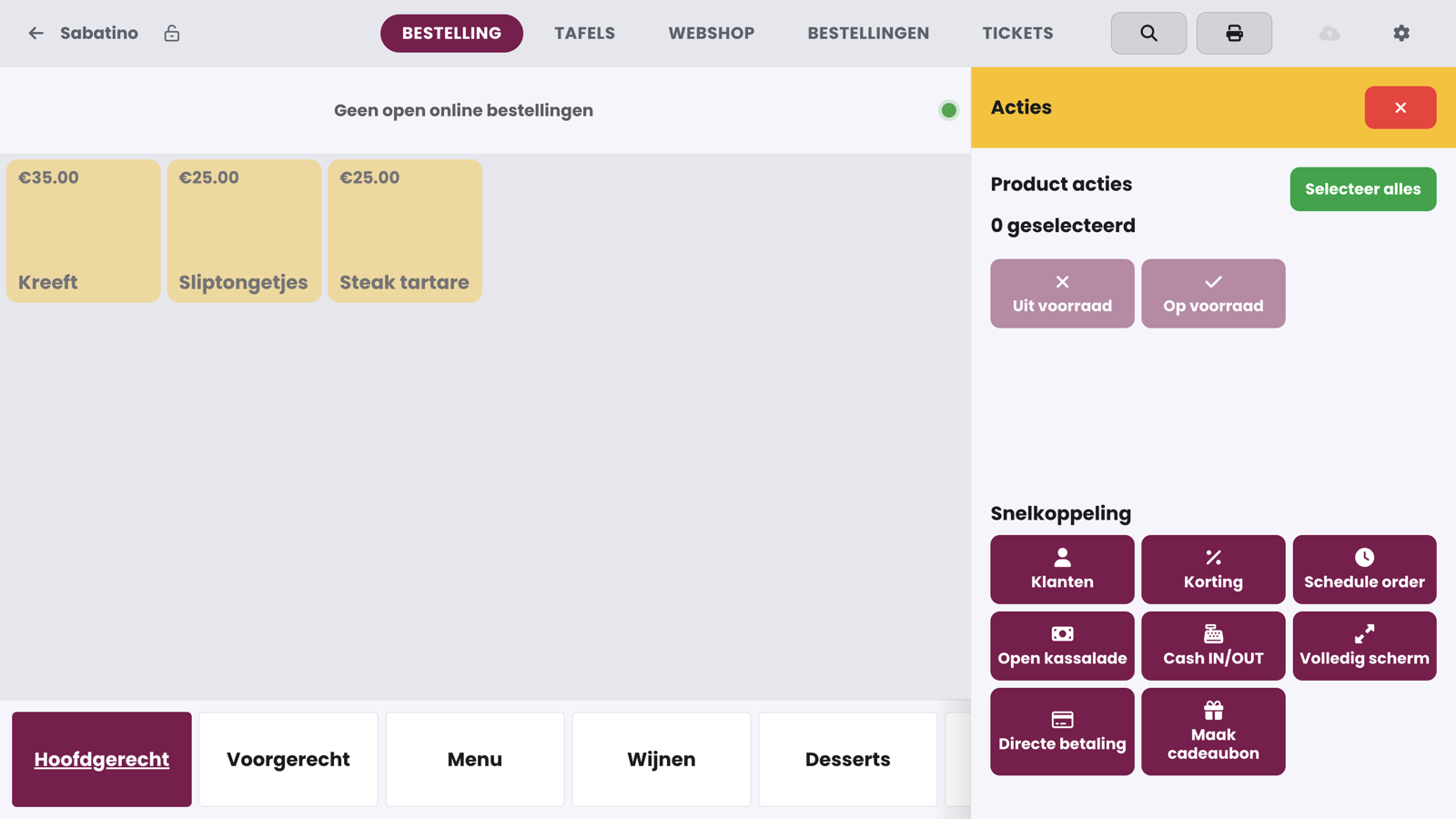1456x819 pixels.
Task: Open Klanten shortcut
Action: pyautogui.click(x=1062, y=570)
